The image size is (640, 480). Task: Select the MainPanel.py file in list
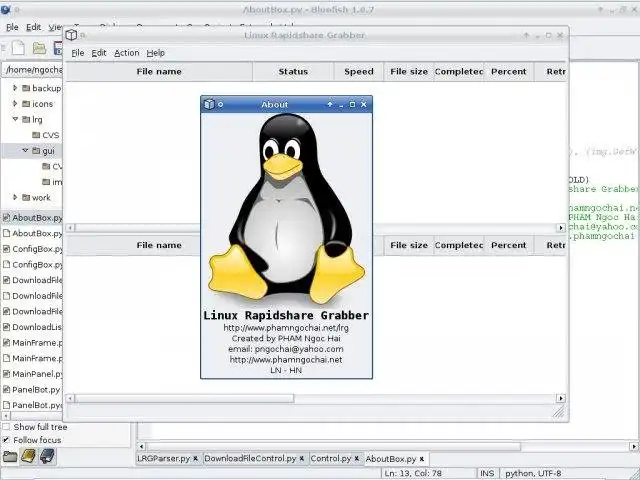click(x=33, y=374)
